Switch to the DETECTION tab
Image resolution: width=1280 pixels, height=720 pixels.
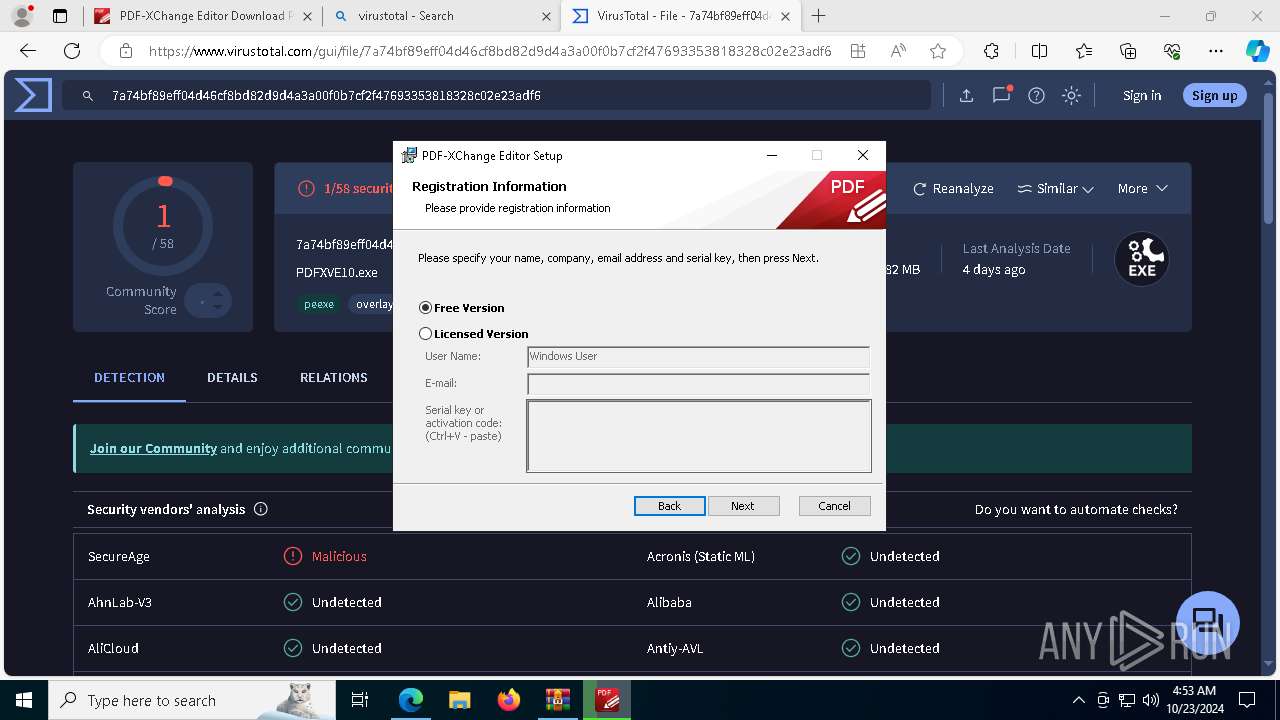(x=129, y=377)
